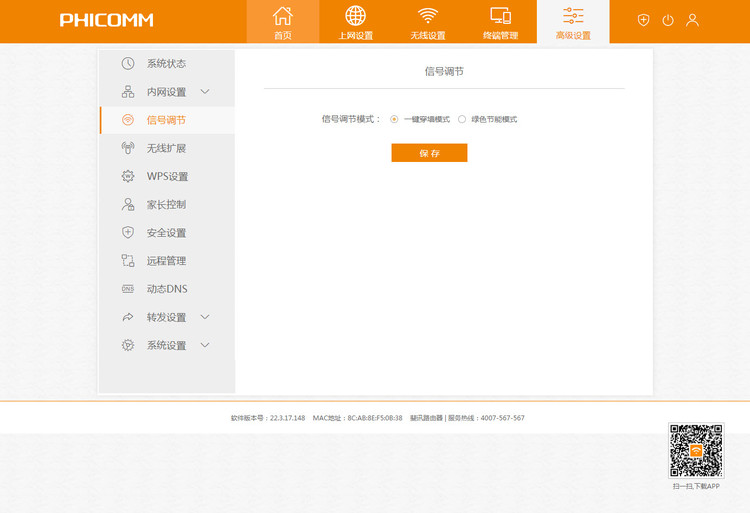Image resolution: width=750 pixels, height=513 pixels.
Task: Click the gear icon beside WPS设置
Action: pos(128,176)
